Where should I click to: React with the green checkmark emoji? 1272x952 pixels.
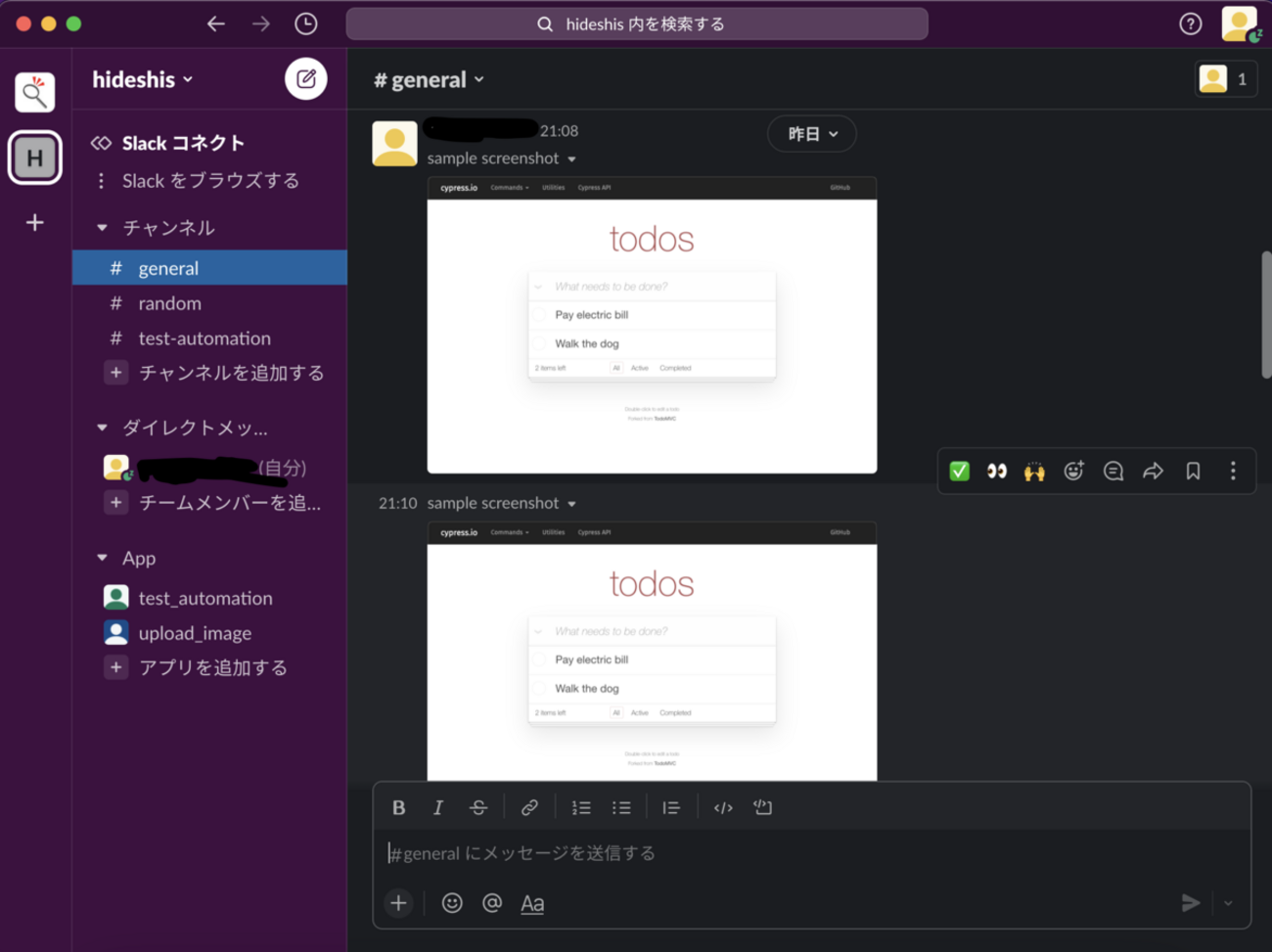point(960,472)
